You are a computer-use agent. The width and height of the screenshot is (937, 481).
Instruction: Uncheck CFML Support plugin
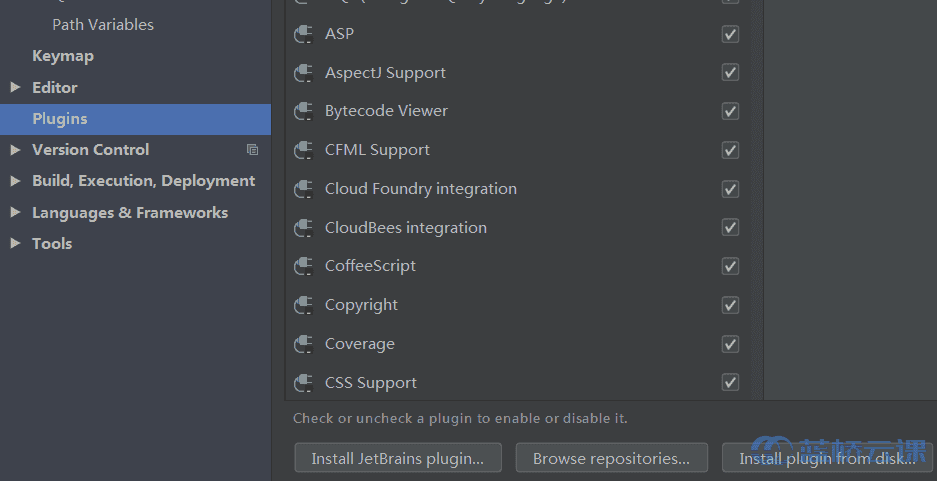(x=730, y=150)
